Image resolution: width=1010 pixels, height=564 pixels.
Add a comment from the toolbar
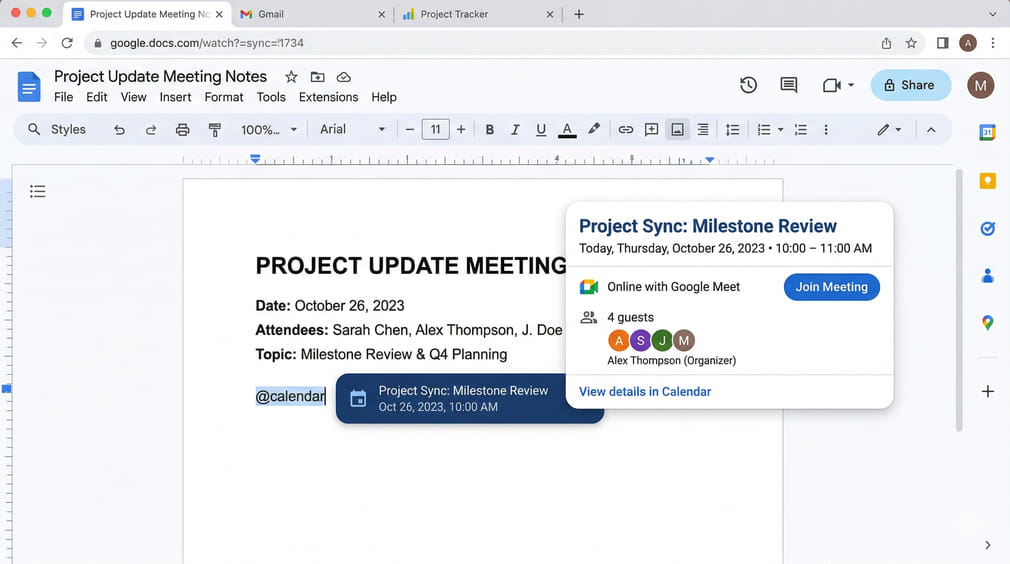[x=651, y=130]
